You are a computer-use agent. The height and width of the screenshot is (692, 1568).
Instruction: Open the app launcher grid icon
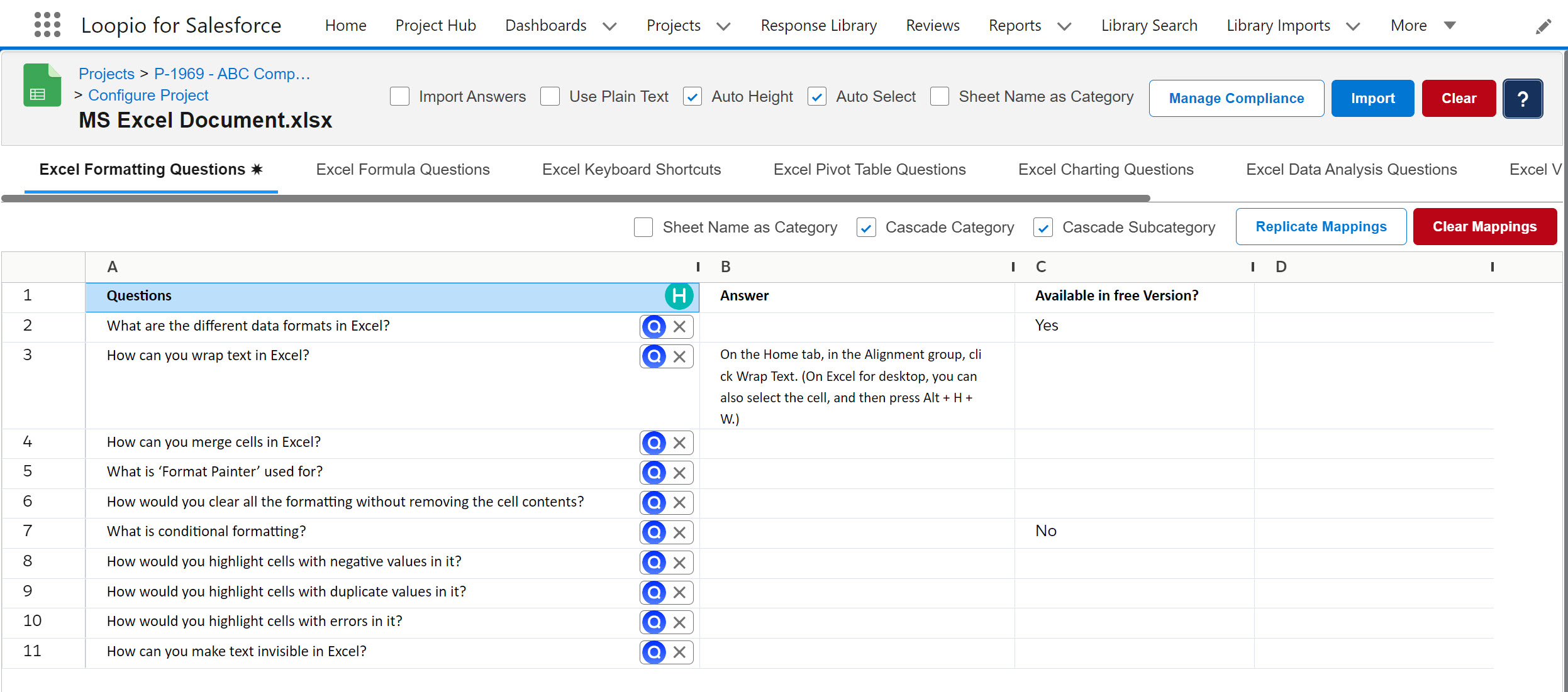point(47,25)
